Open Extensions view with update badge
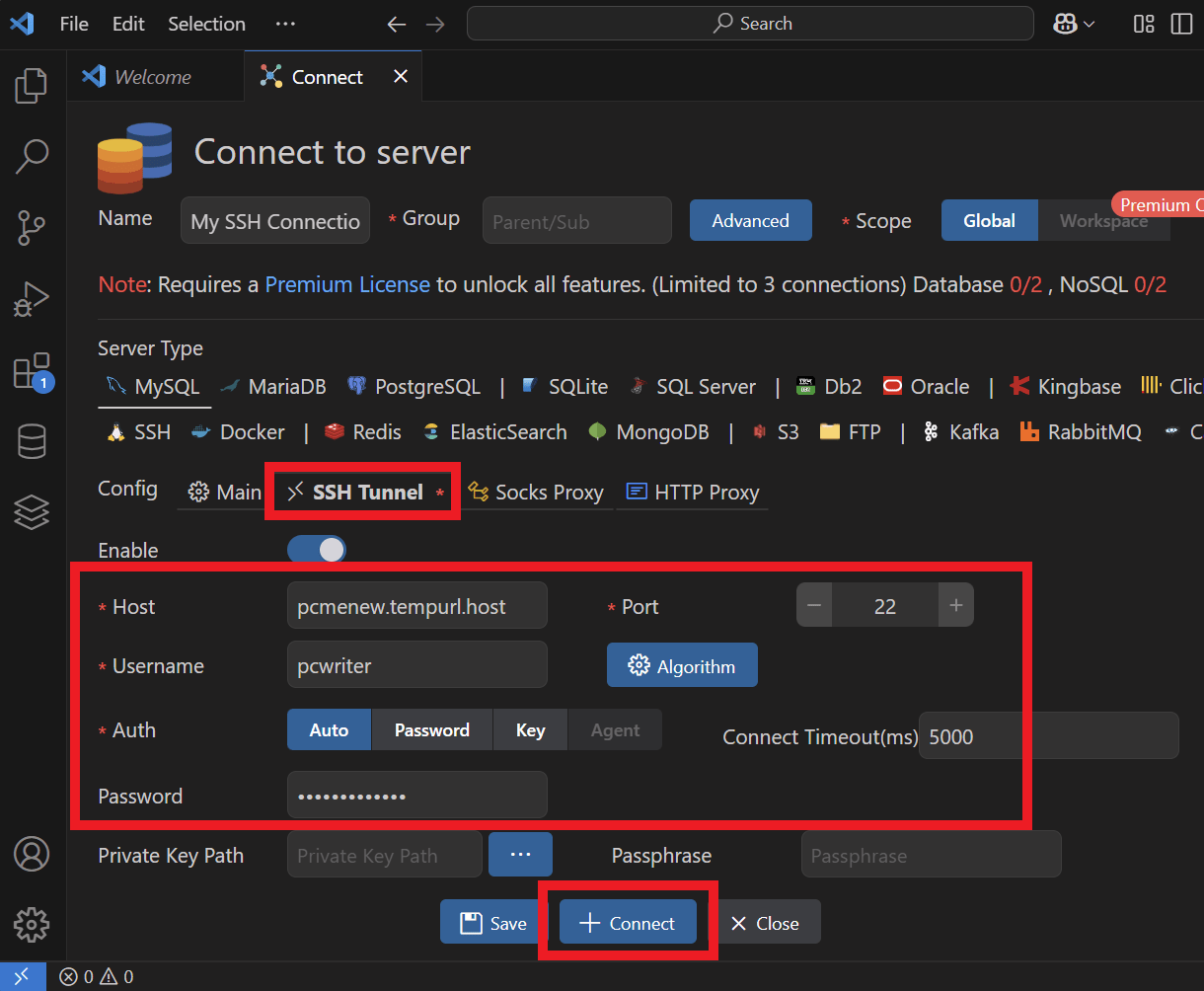Viewport: 1204px width, 991px height. [32, 371]
